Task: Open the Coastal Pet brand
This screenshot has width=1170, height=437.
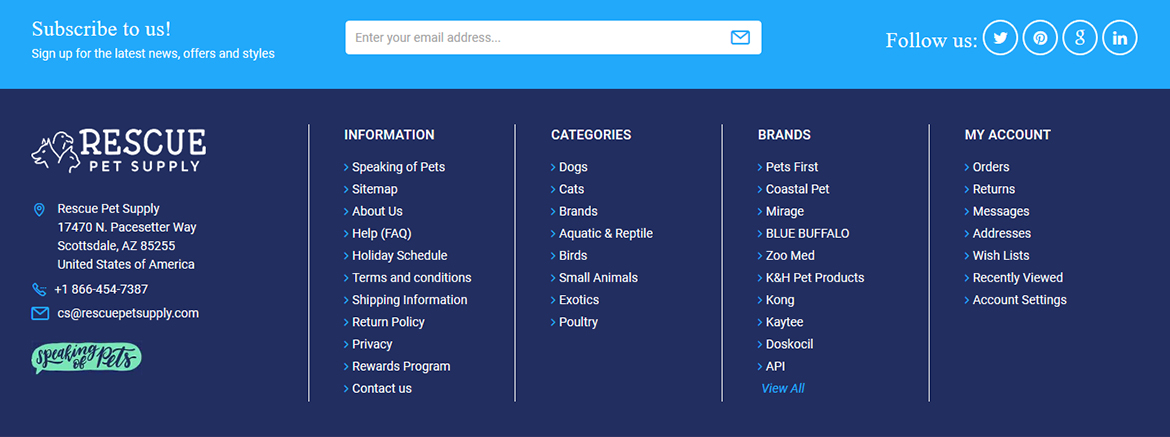Action: coord(798,189)
